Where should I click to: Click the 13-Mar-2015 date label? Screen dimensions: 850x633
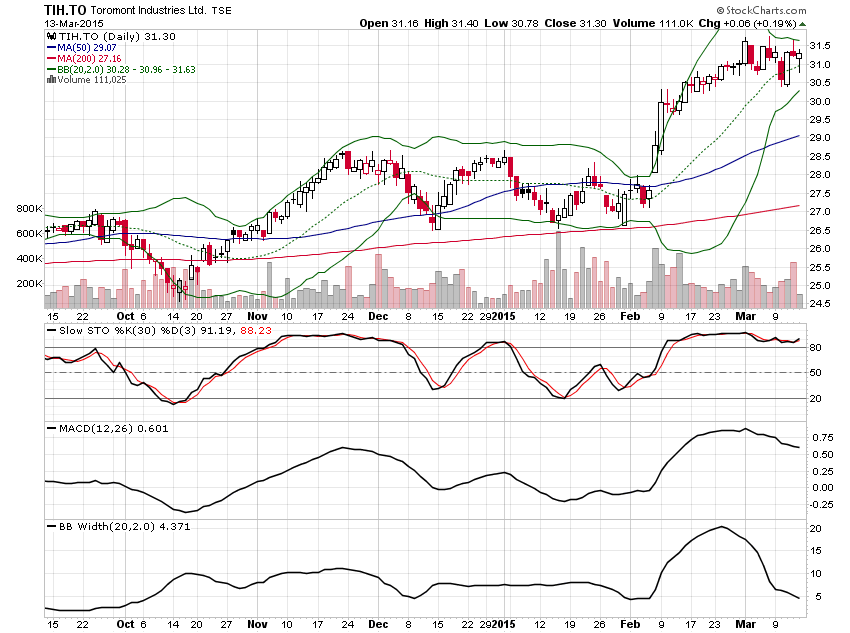point(74,24)
